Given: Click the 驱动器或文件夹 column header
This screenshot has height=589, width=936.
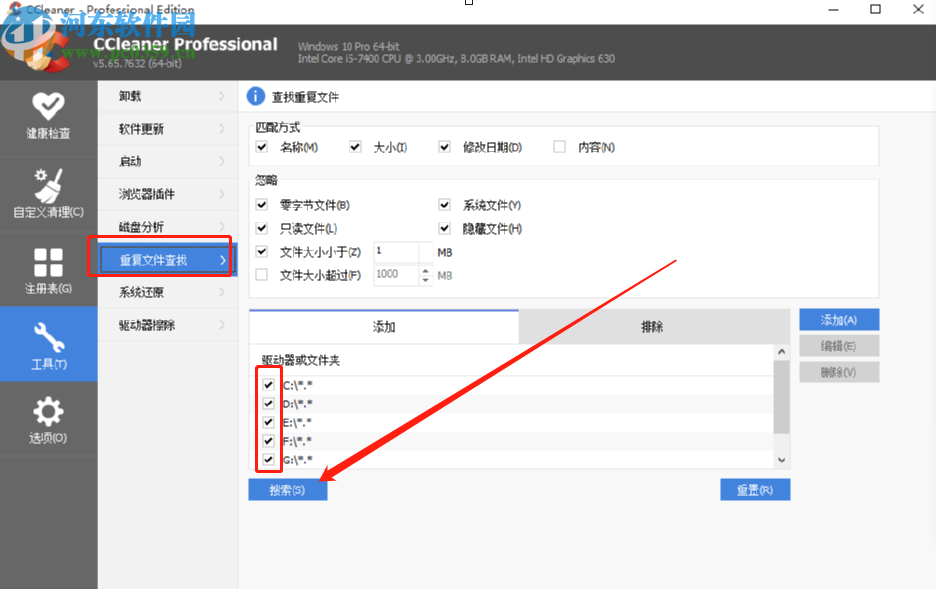Looking at the screenshot, I should click(x=301, y=360).
